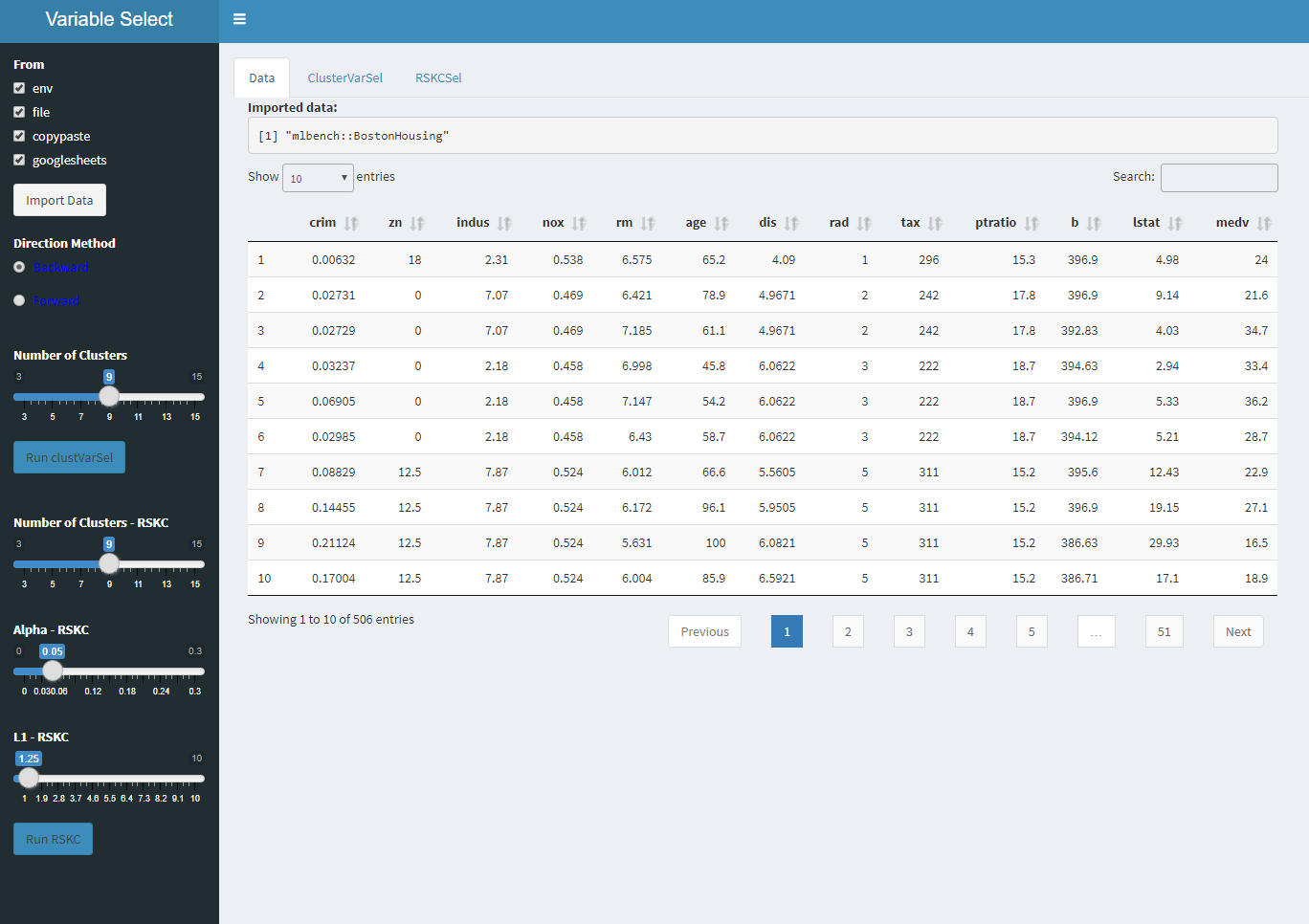Screen dimensions: 1309x924
Task: Sort table by zn column arrows
Action: tap(417, 223)
